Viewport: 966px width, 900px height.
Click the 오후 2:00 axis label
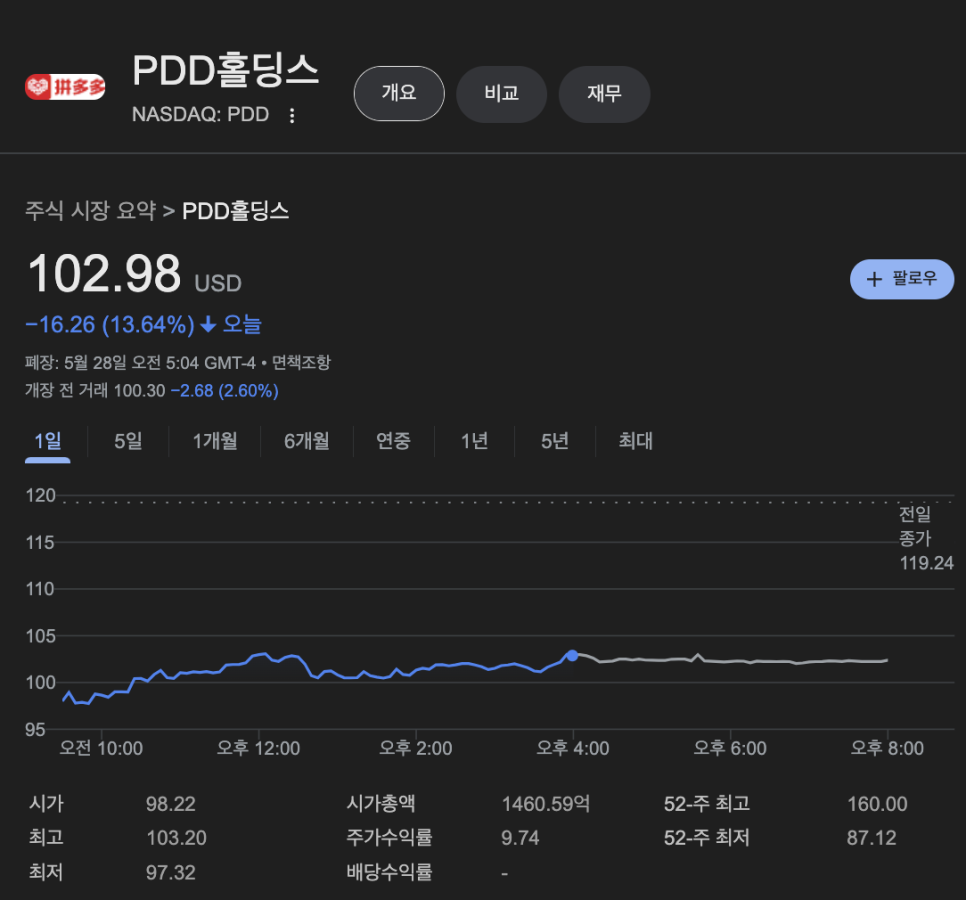coord(416,748)
